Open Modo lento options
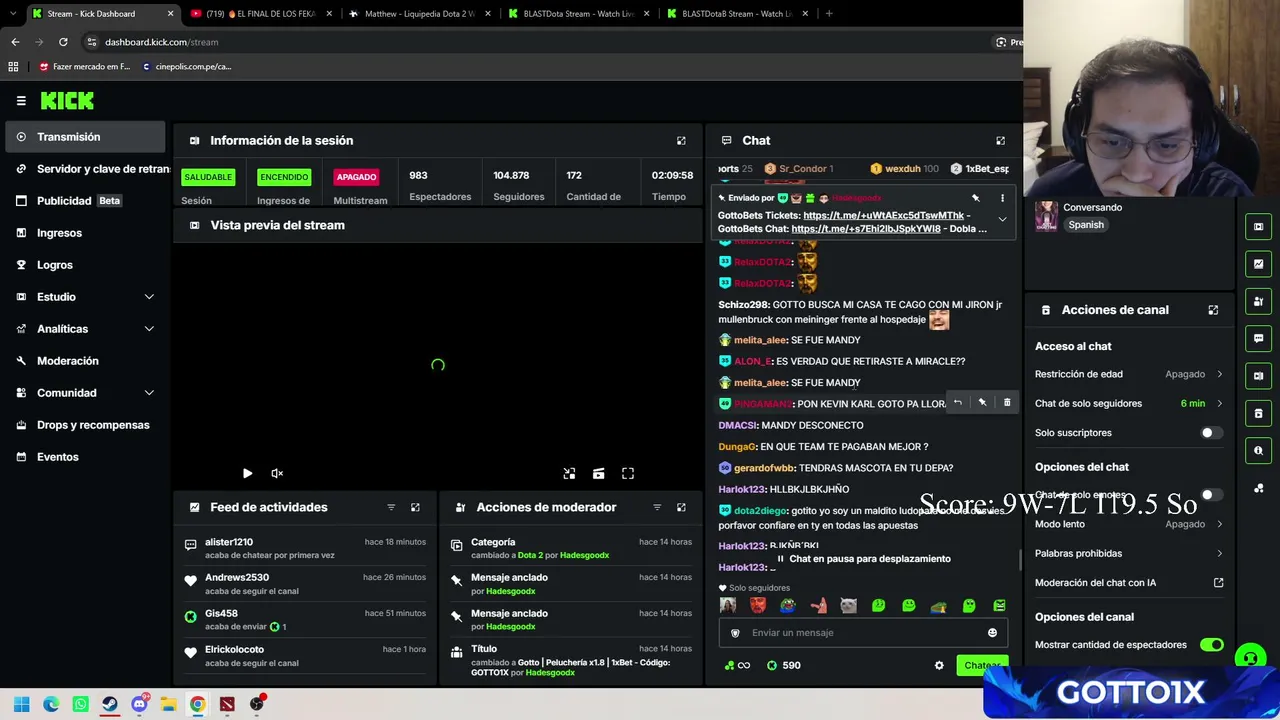The height and width of the screenshot is (720, 1280). click(1129, 524)
